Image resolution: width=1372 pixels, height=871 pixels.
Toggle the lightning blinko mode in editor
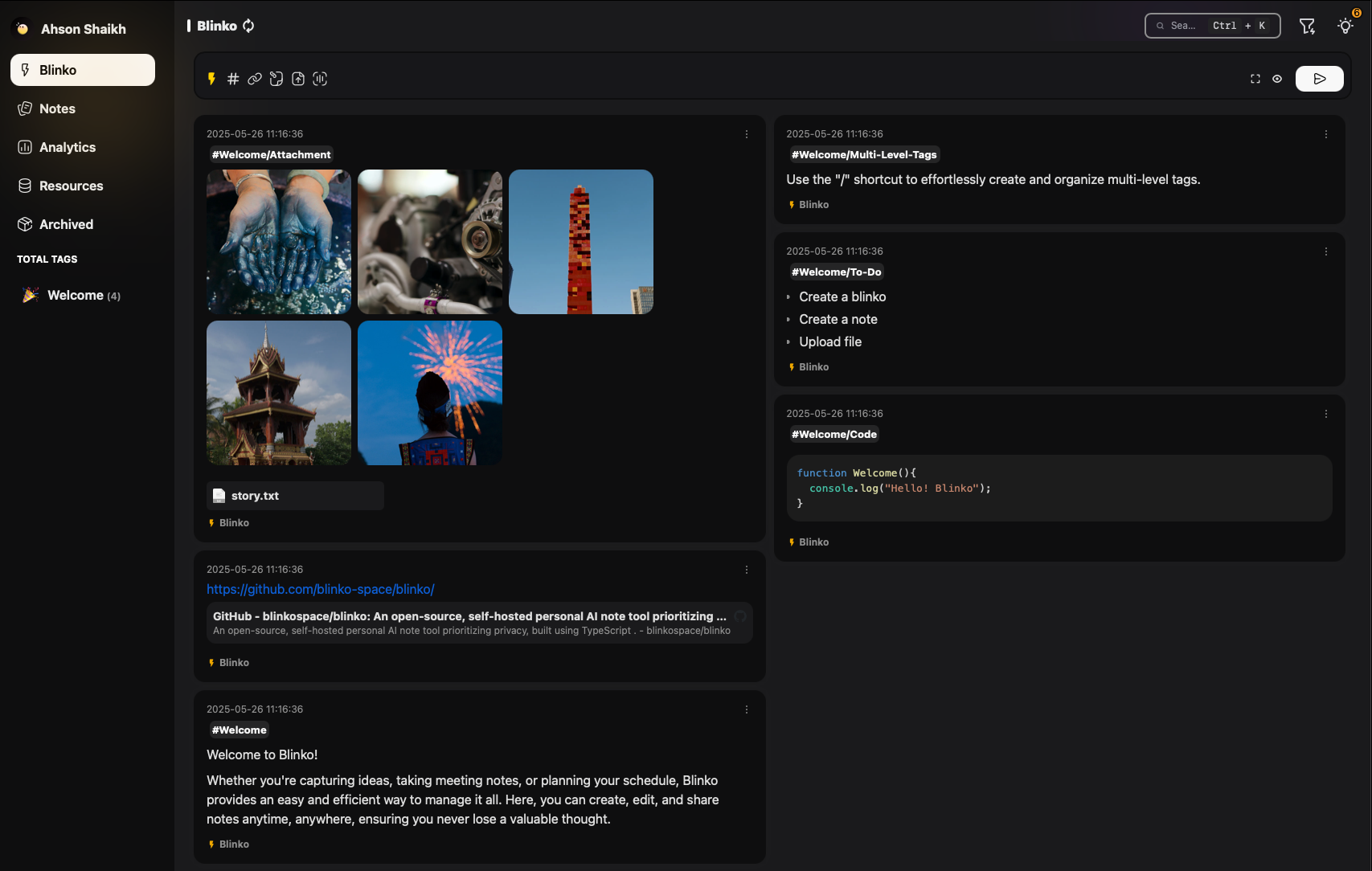tap(211, 79)
